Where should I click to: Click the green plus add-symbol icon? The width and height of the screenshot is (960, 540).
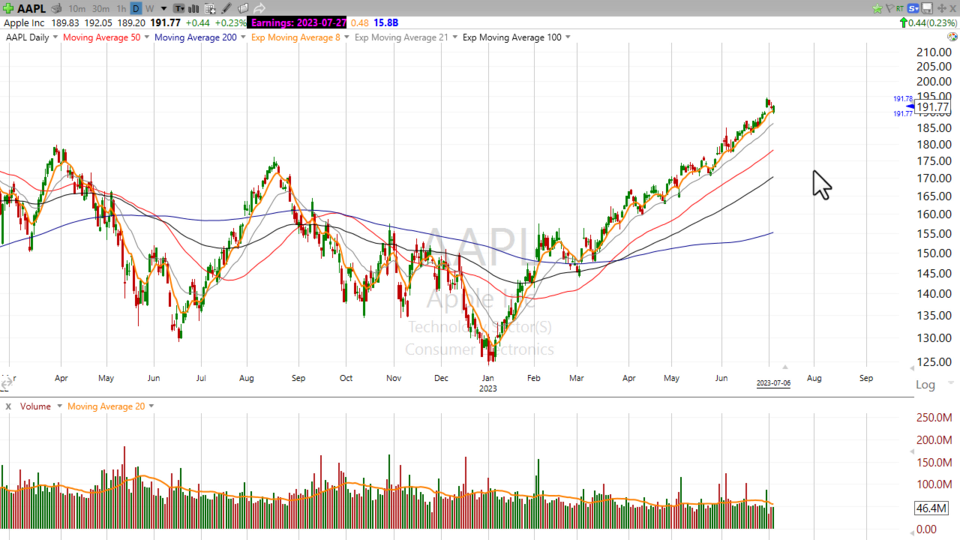pos(9,9)
